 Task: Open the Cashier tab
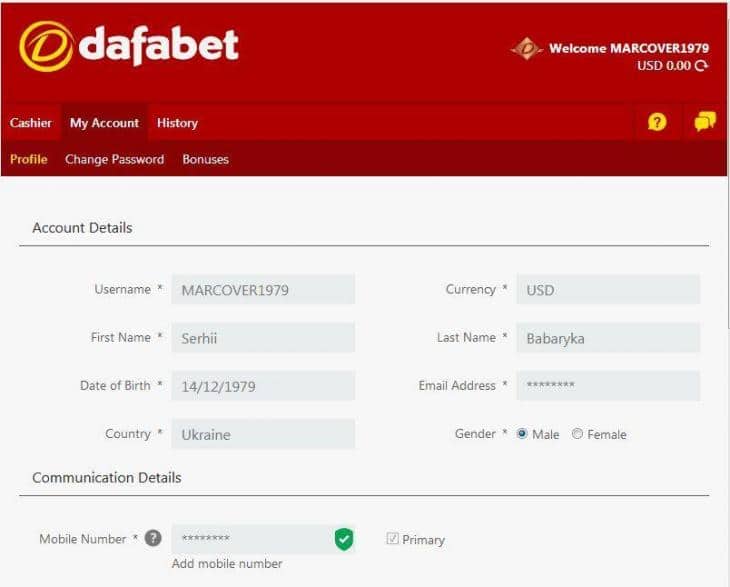point(31,123)
